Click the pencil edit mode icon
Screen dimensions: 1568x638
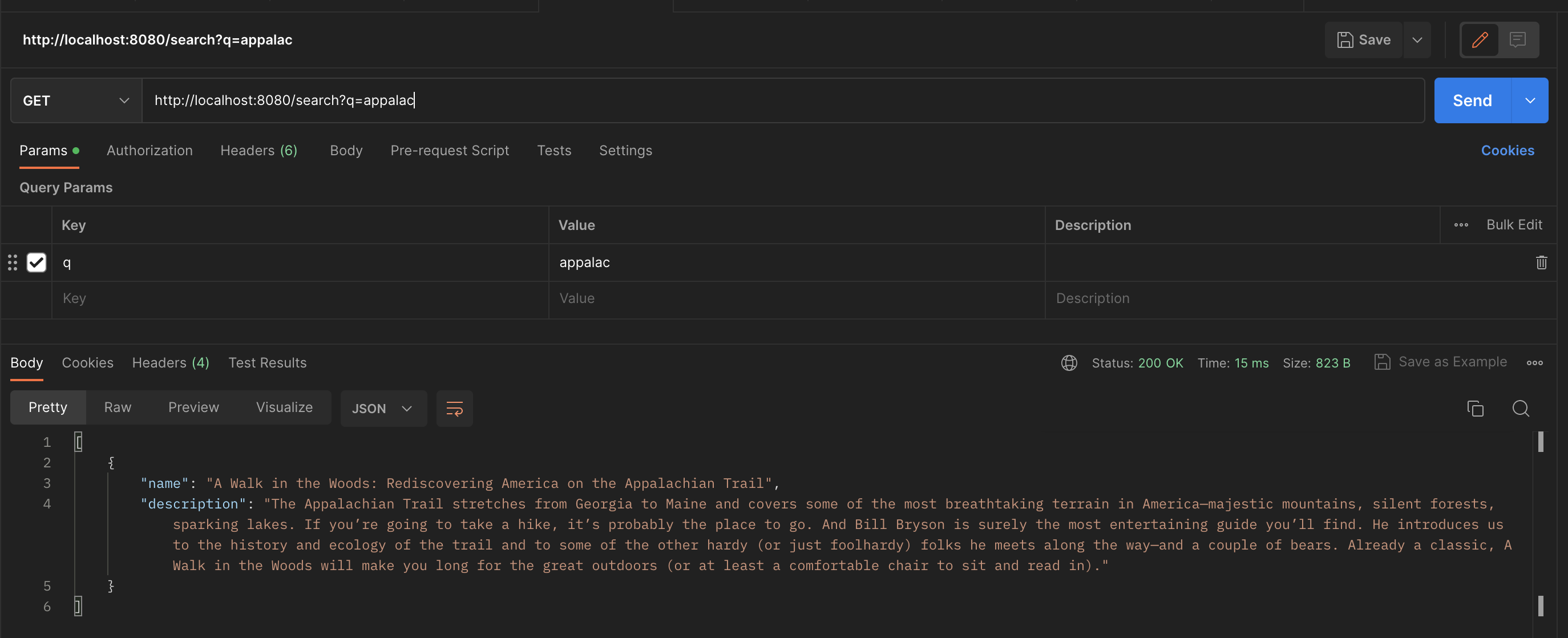pyautogui.click(x=1480, y=40)
